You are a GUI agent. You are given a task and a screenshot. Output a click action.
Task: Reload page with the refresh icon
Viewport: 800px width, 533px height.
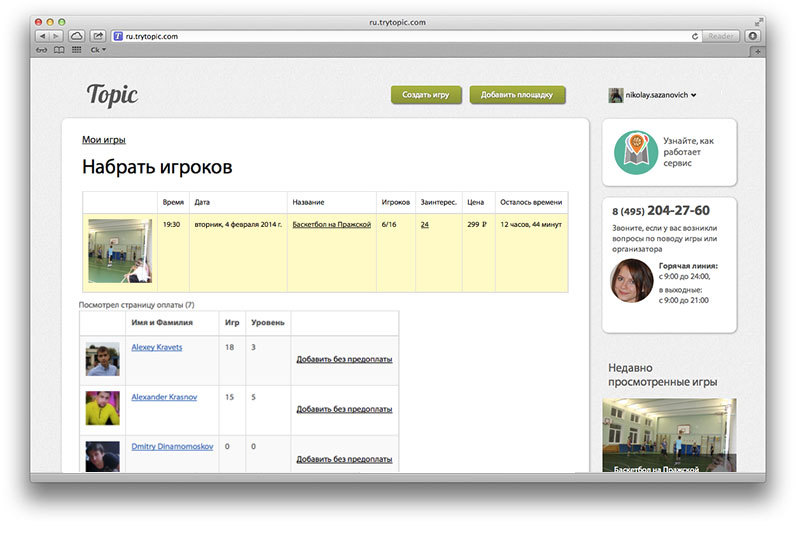click(694, 36)
